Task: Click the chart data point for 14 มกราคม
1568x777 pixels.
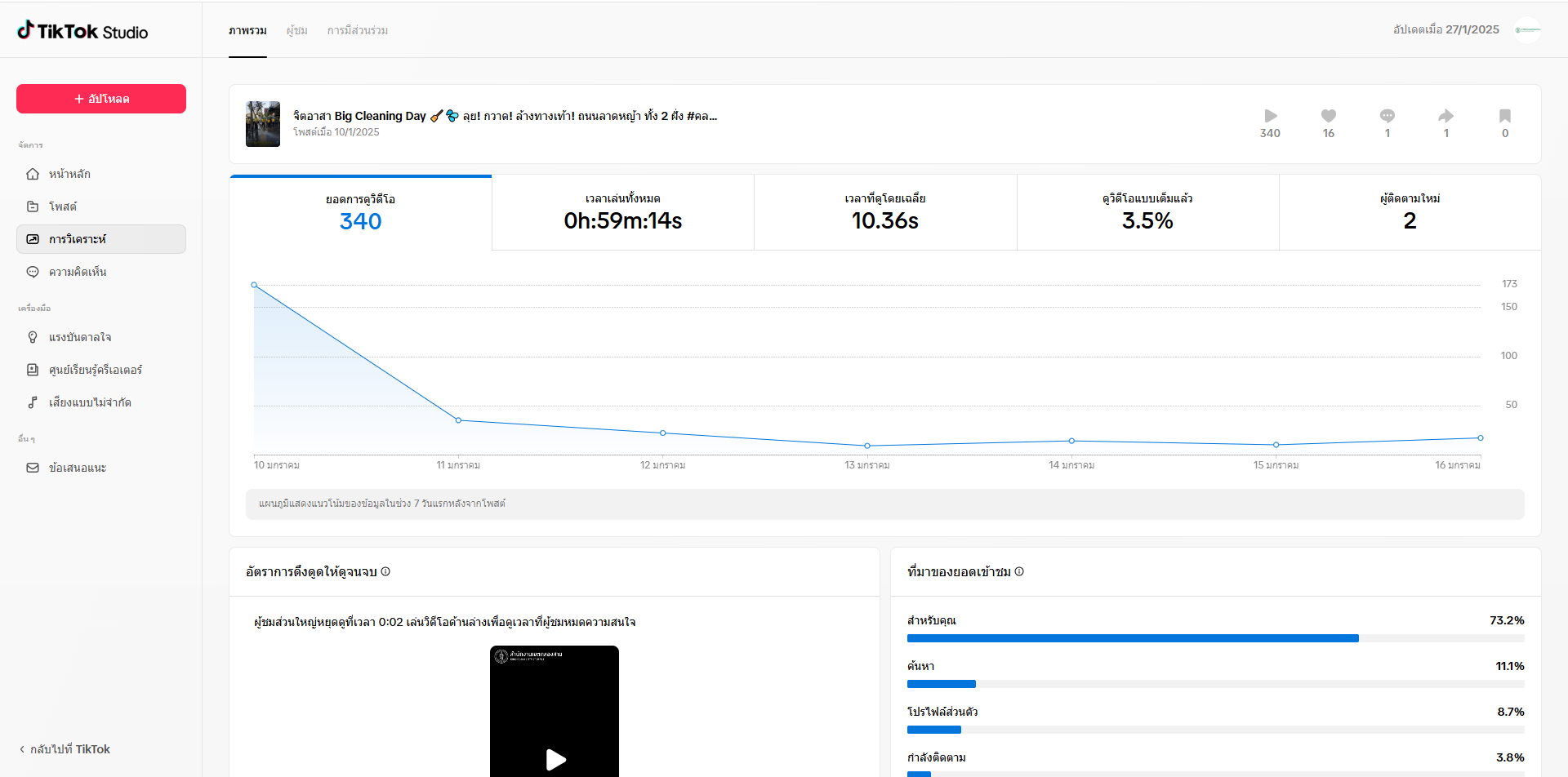Action: point(1071,441)
